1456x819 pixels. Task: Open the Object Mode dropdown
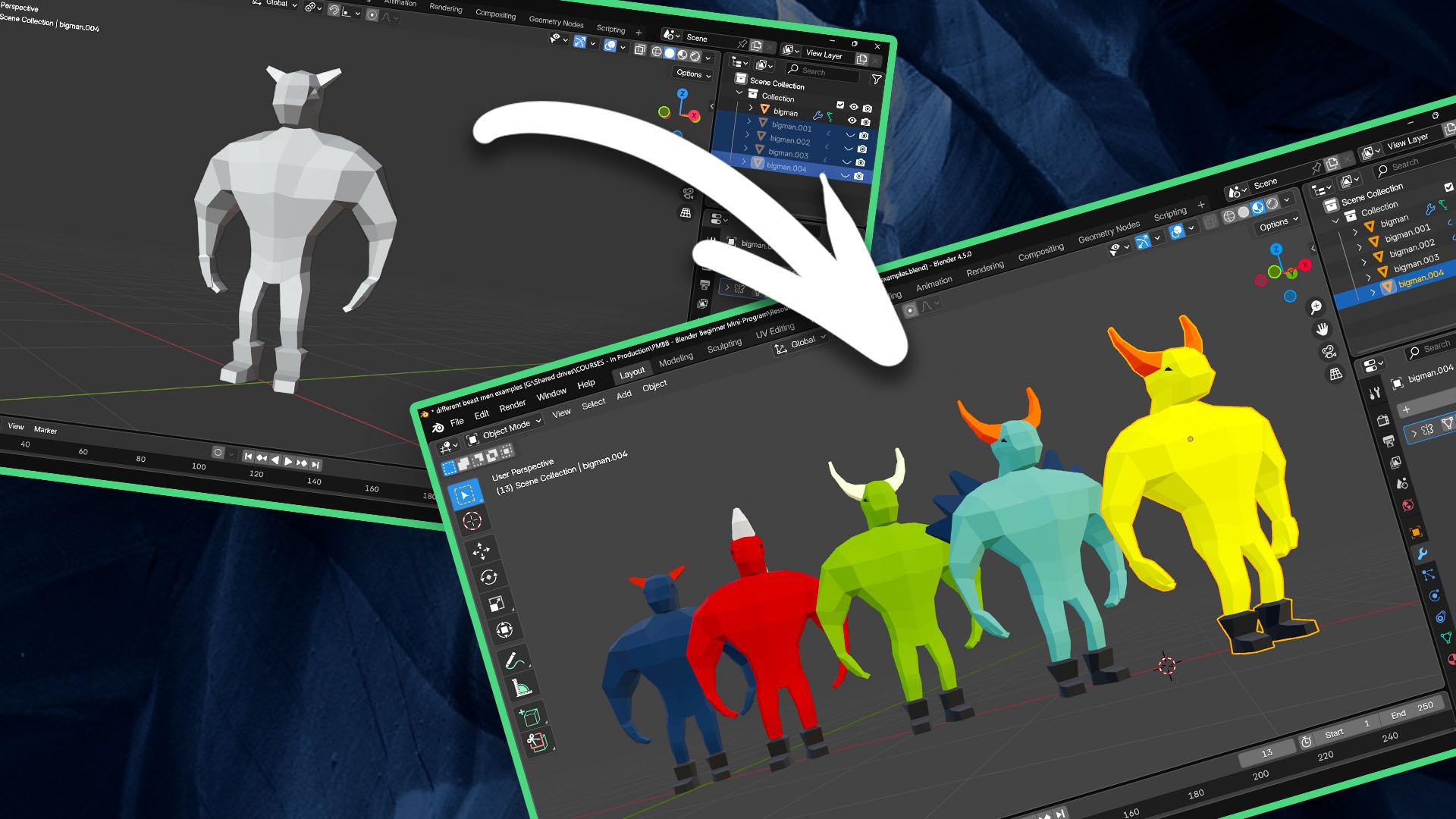505,429
